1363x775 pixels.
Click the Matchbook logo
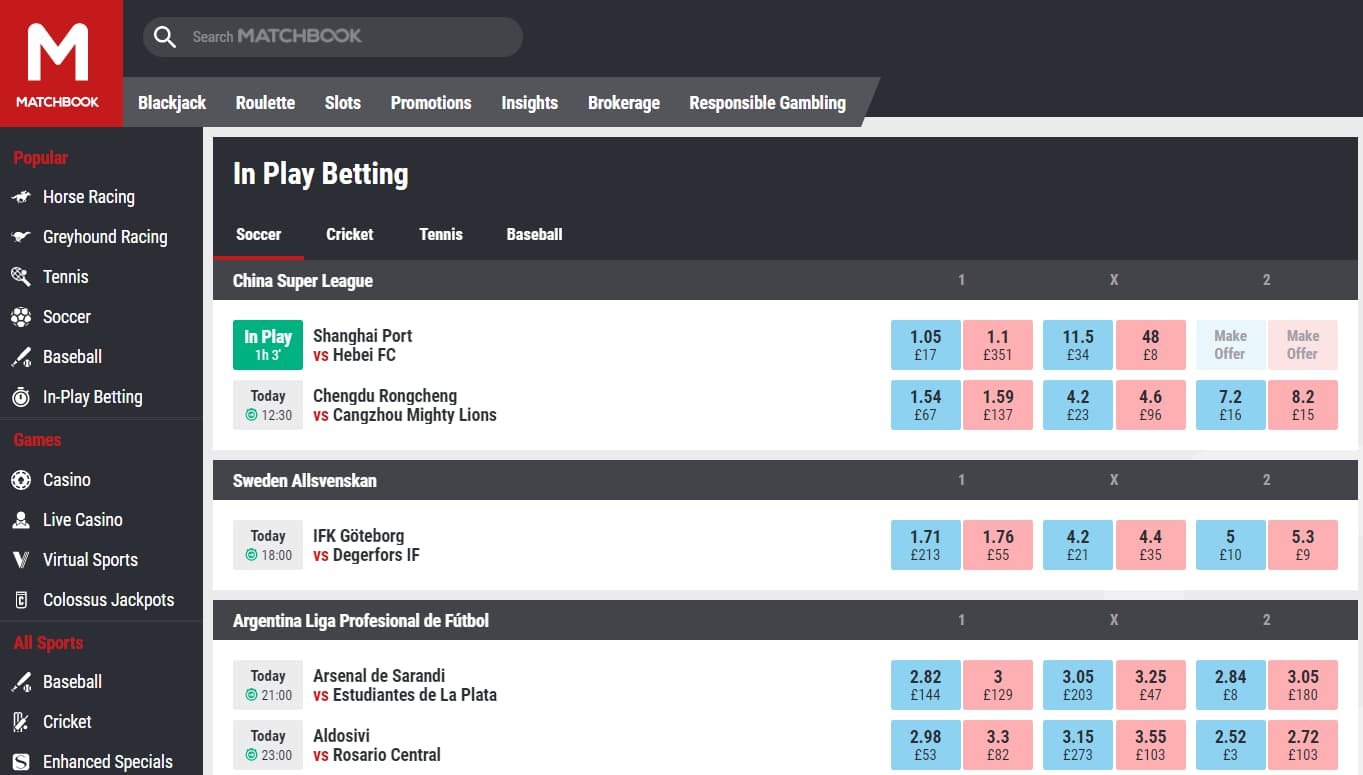tap(60, 63)
